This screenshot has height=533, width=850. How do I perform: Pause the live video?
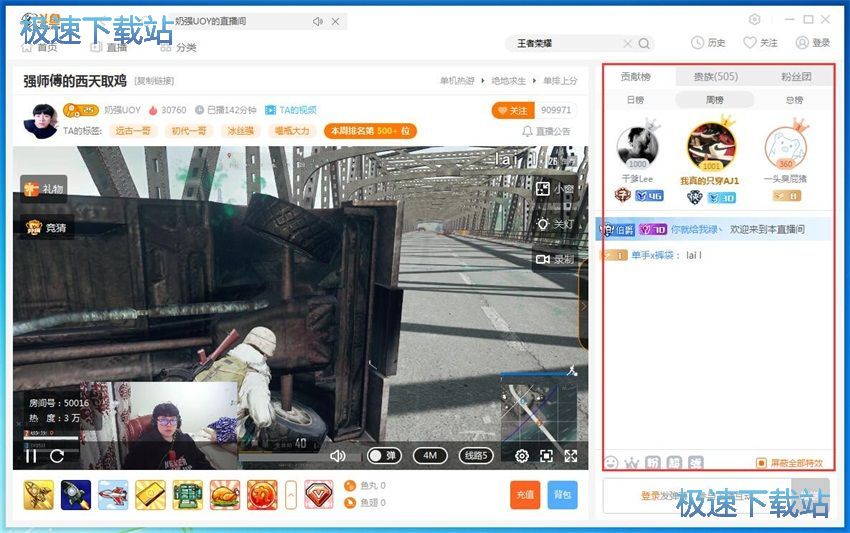(x=31, y=456)
